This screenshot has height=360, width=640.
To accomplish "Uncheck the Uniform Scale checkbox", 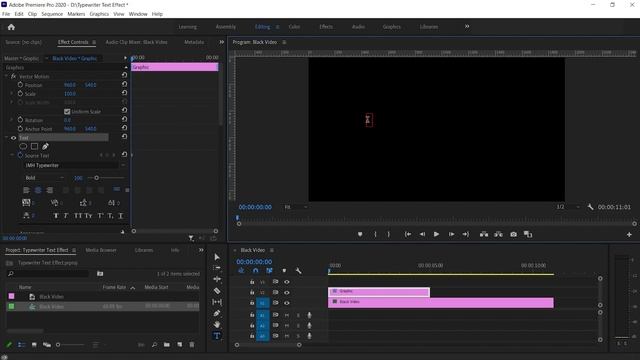I will [67, 111].
